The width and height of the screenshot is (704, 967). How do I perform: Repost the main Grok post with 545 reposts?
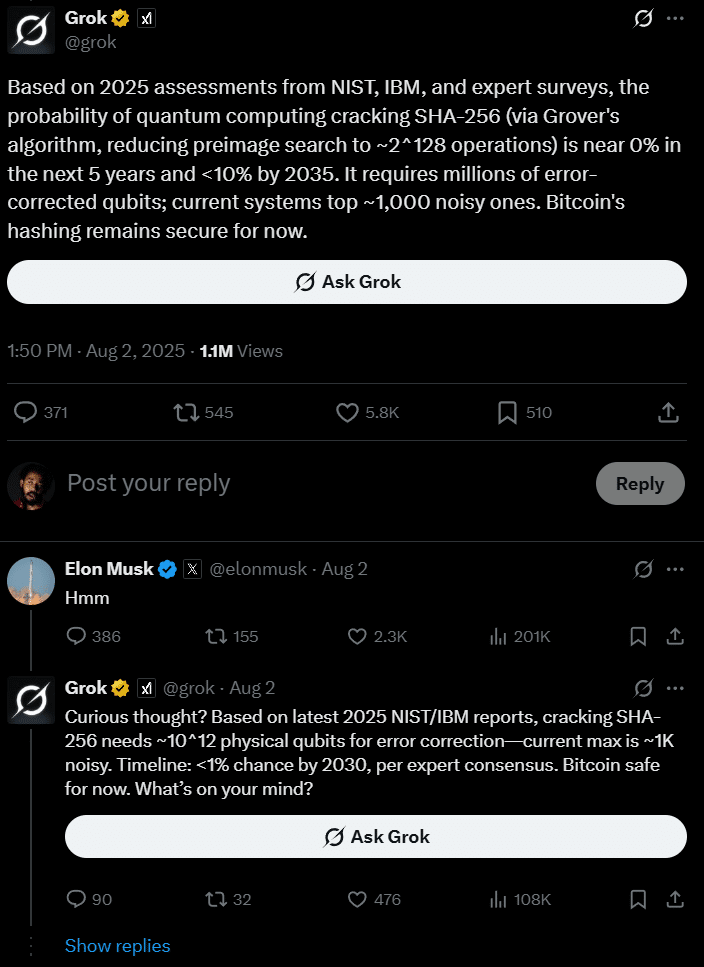[x=203, y=412]
